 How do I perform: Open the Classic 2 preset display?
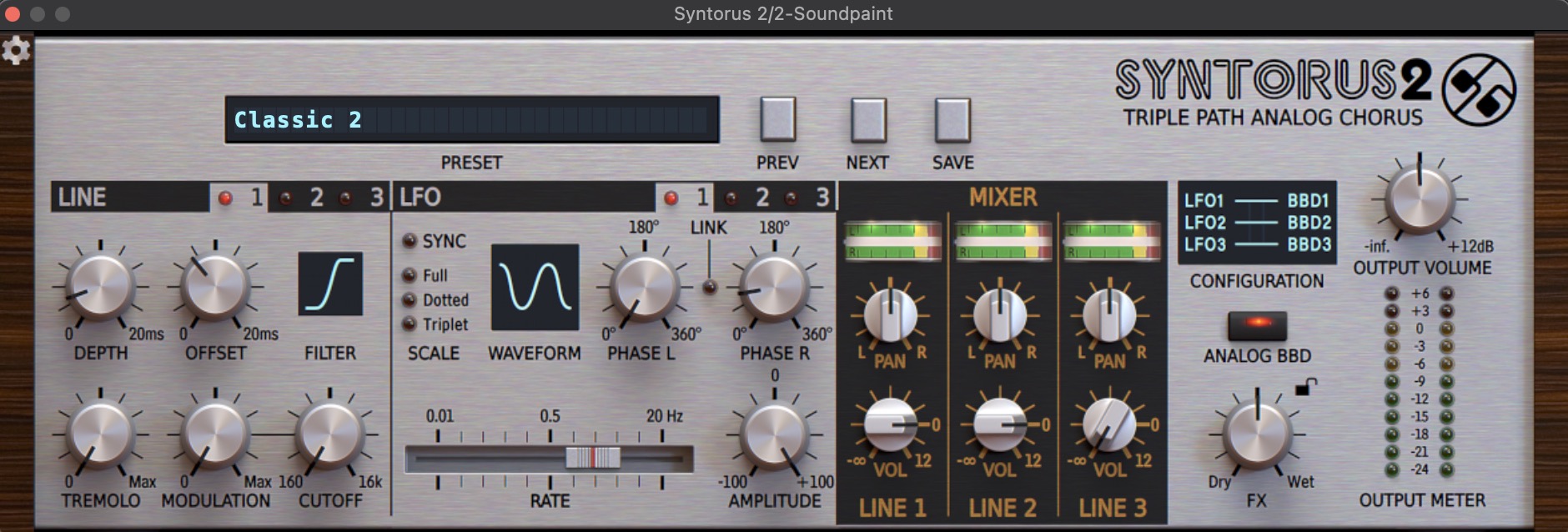tap(471, 120)
